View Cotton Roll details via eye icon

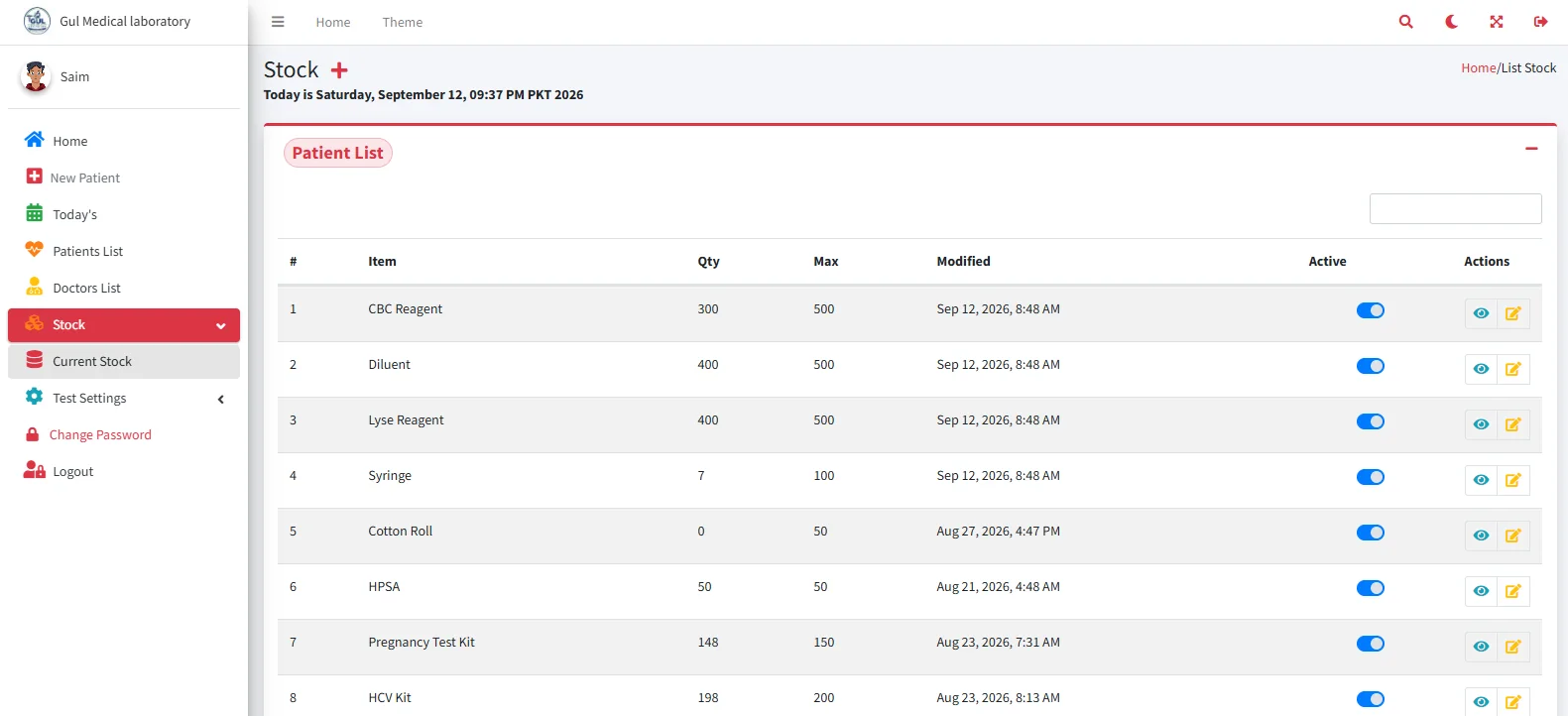[x=1481, y=536]
